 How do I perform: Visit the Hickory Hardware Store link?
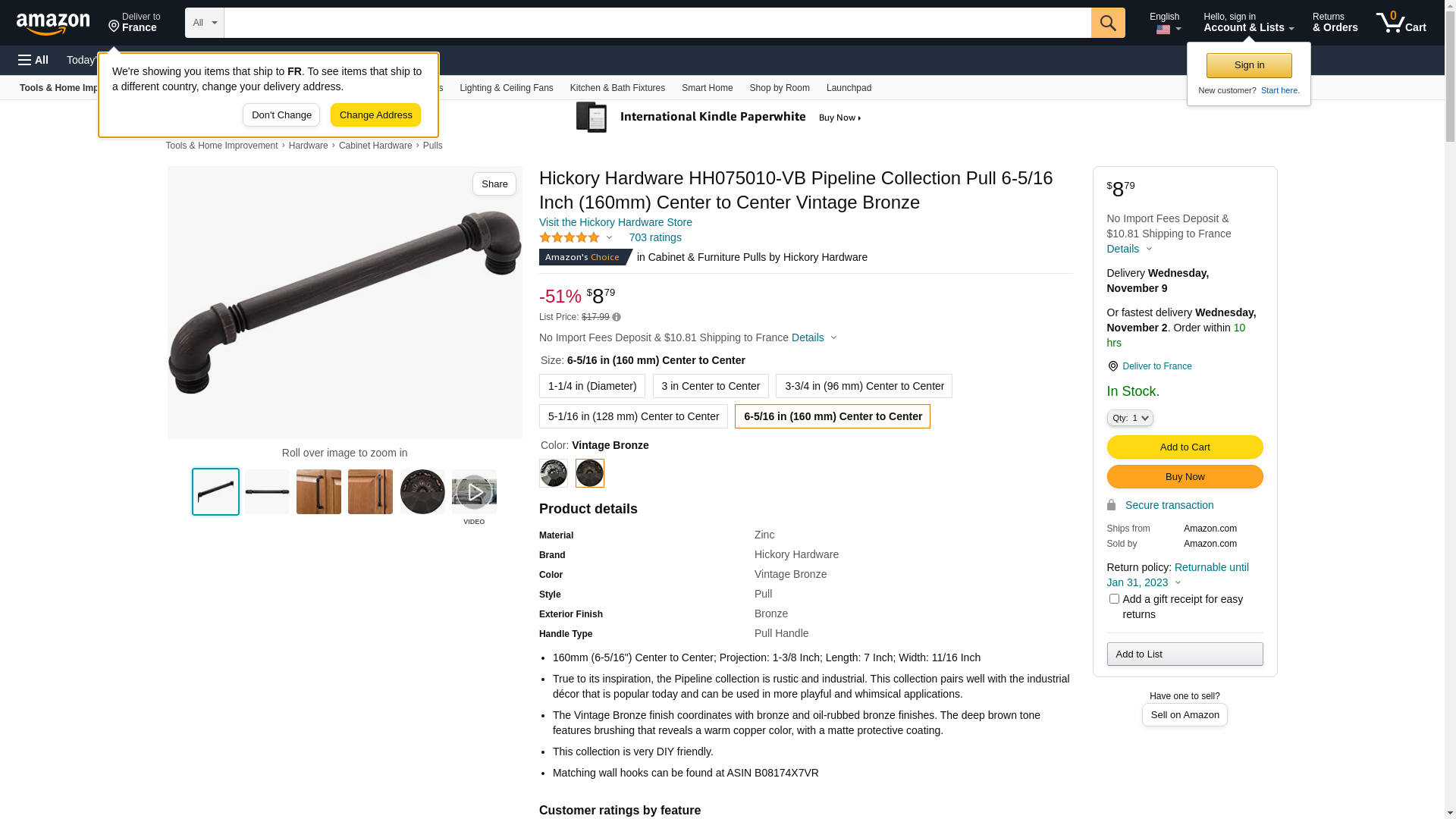coord(616,222)
